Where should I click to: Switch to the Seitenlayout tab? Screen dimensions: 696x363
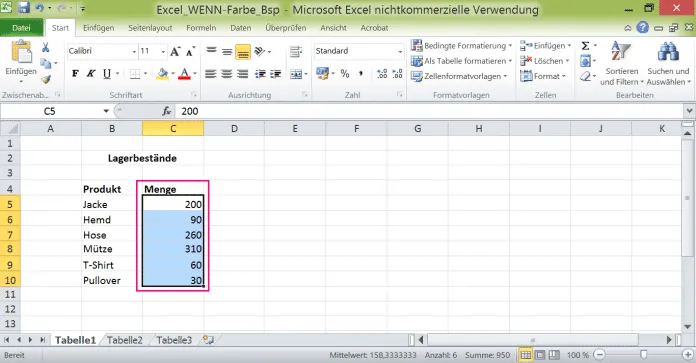(150, 28)
